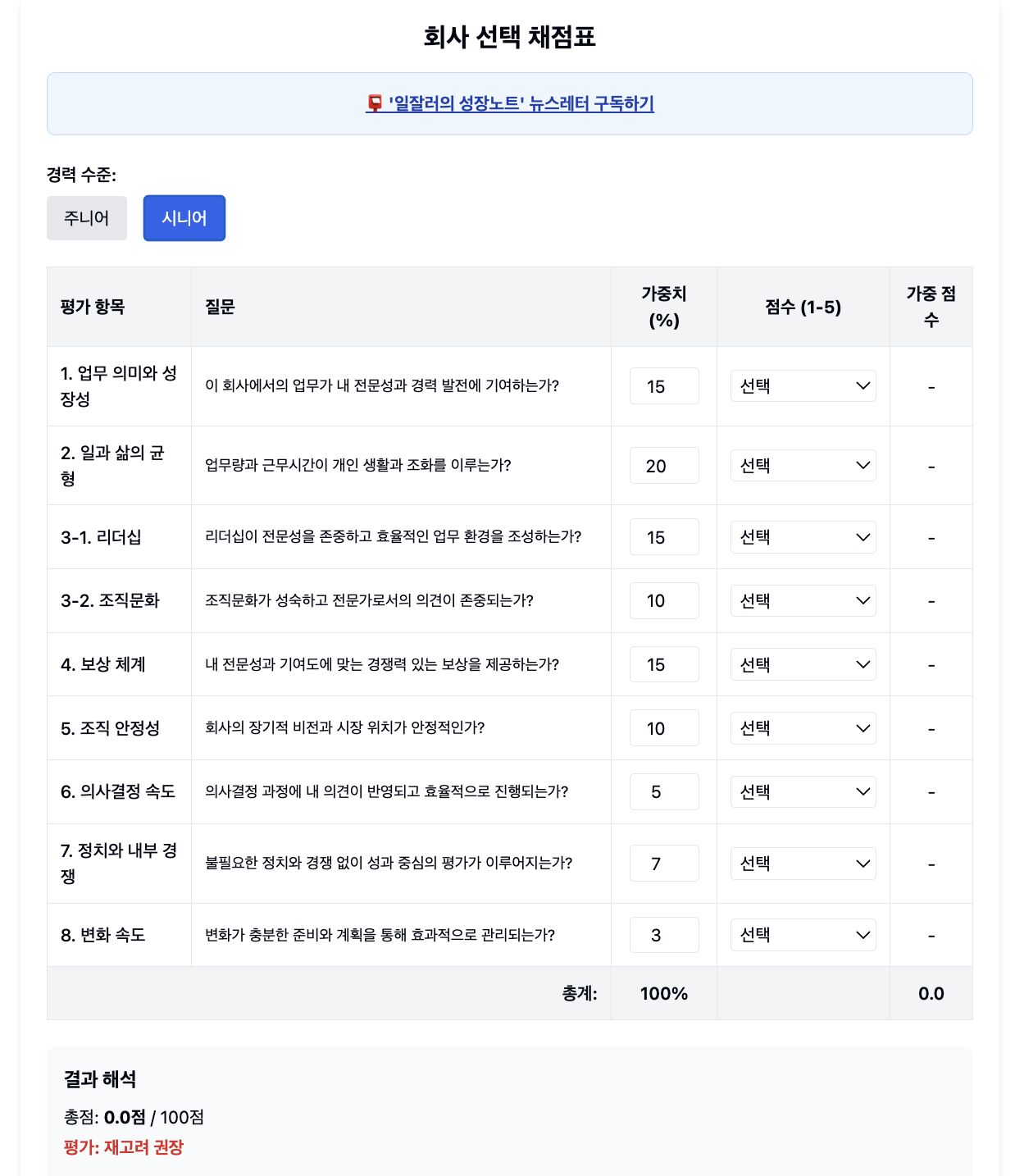Click weight field showing 10 for 조직문화

(x=663, y=600)
